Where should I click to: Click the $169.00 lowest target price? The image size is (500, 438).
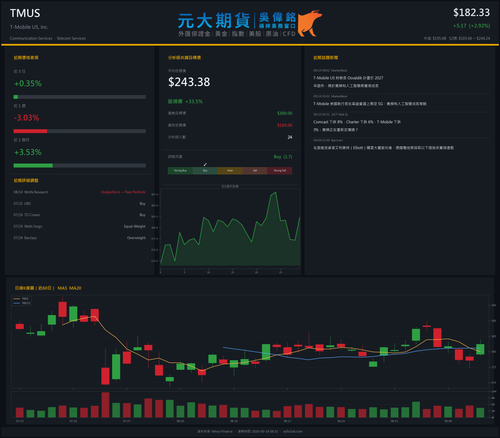(x=285, y=125)
